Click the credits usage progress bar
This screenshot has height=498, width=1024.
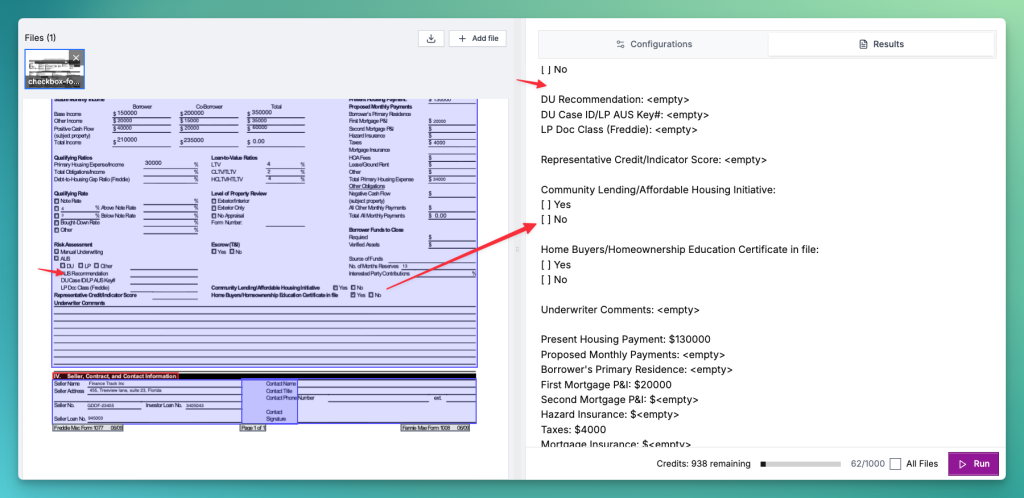802,464
